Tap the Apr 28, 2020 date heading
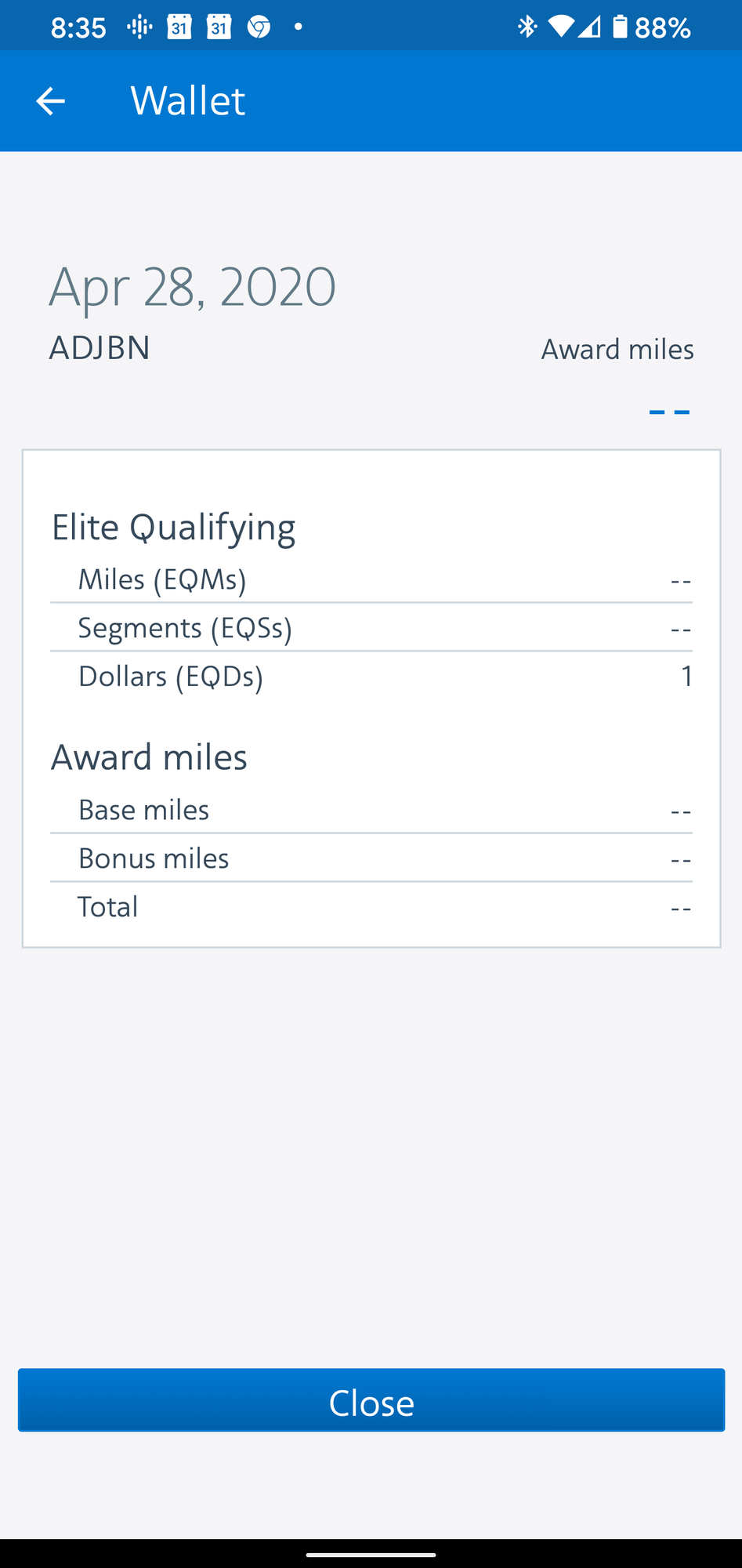 tap(193, 286)
